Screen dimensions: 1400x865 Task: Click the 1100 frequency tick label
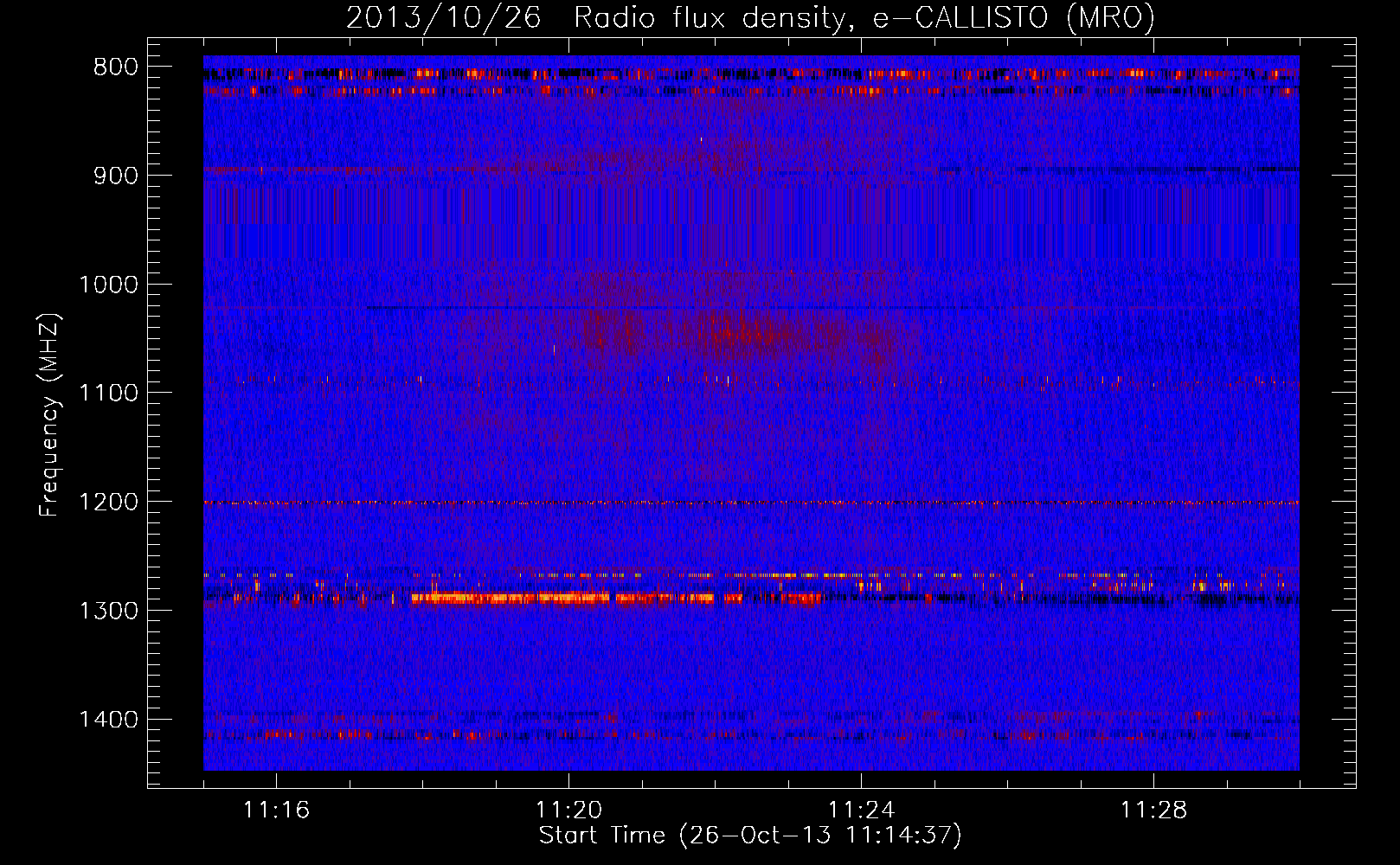(108, 393)
